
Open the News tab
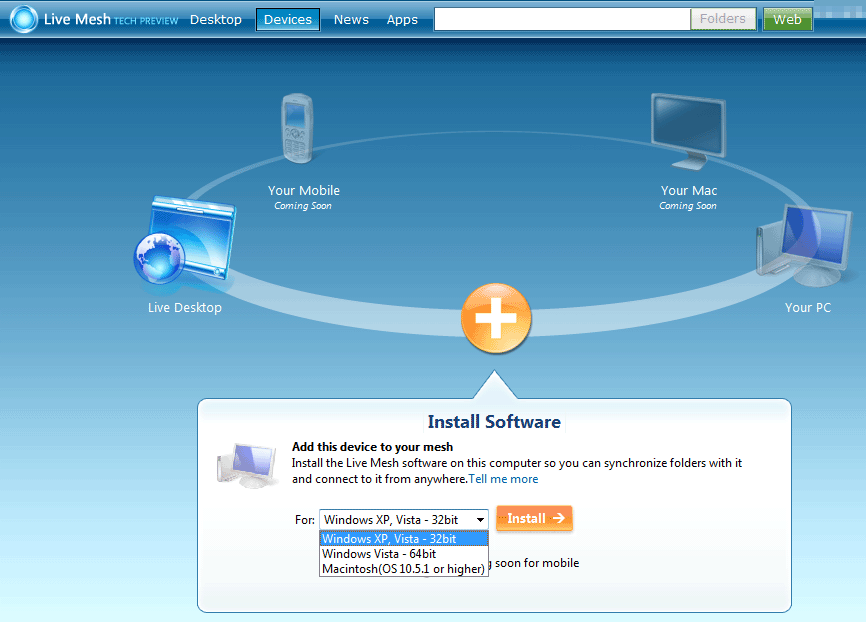coord(351,19)
